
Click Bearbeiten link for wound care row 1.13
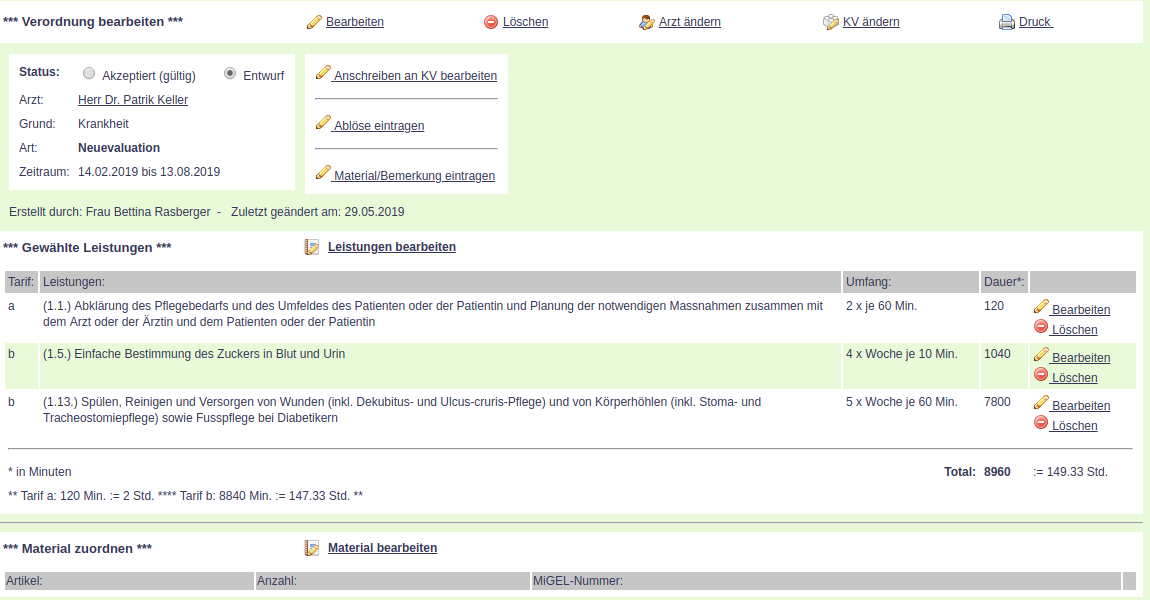coord(1080,406)
